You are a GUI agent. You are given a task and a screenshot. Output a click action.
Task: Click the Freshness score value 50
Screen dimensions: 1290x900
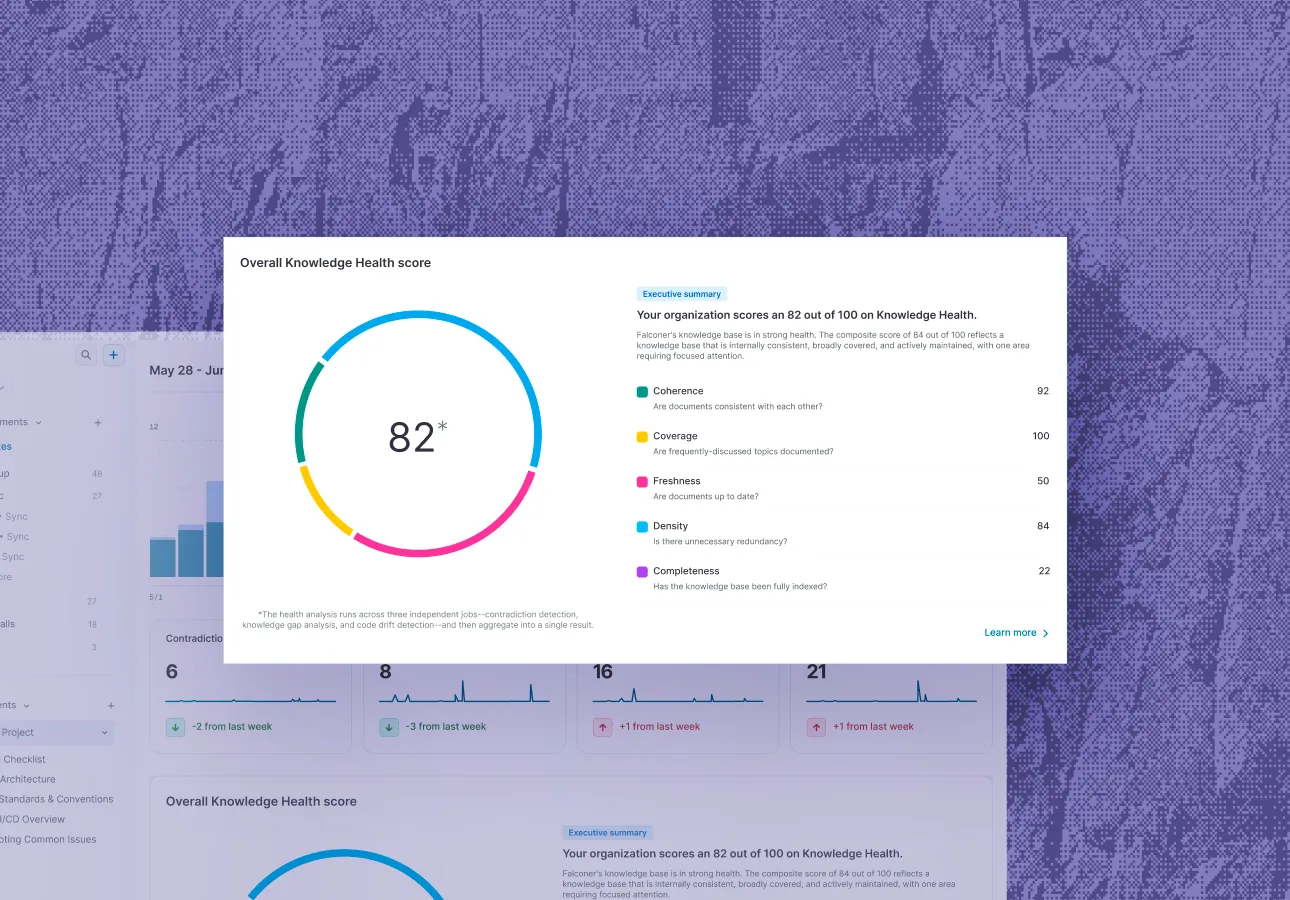pyautogui.click(x=1043, y=481)
